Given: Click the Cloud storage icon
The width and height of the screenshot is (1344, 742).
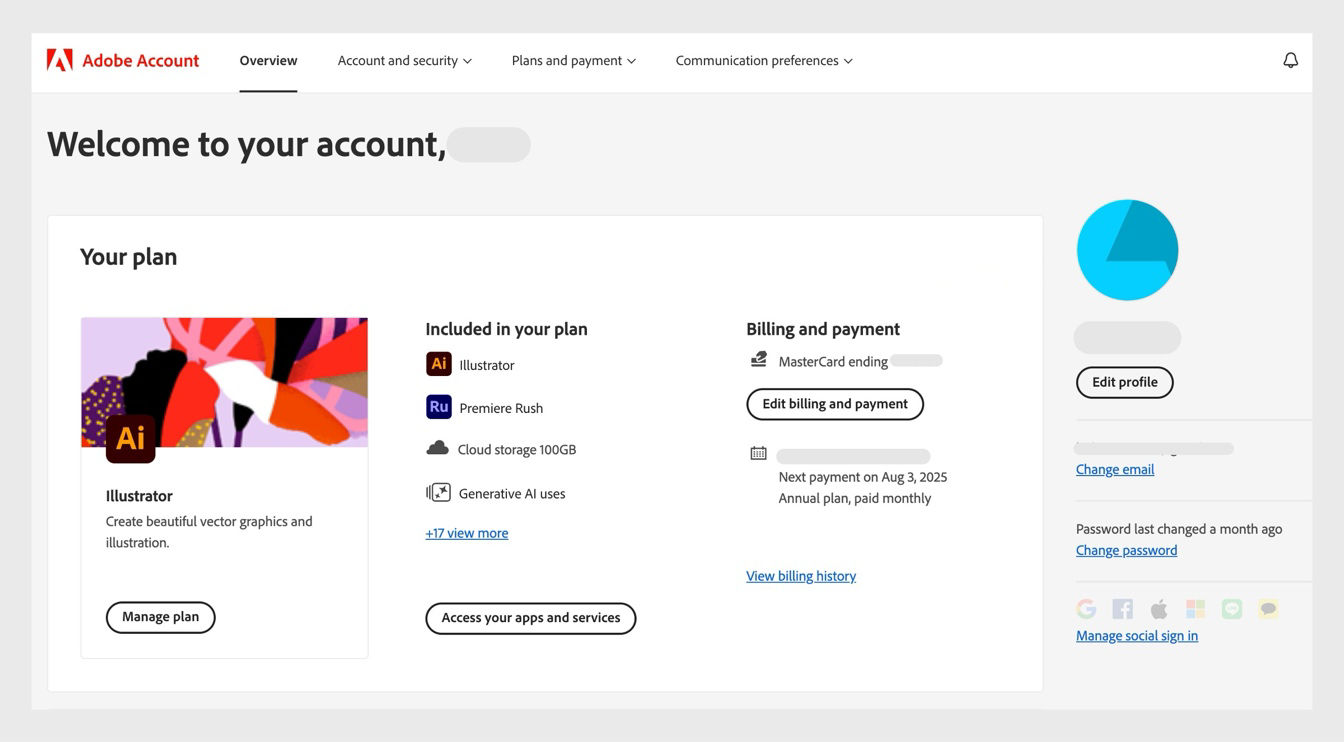Looking at the screenshot, I should 438,448.
